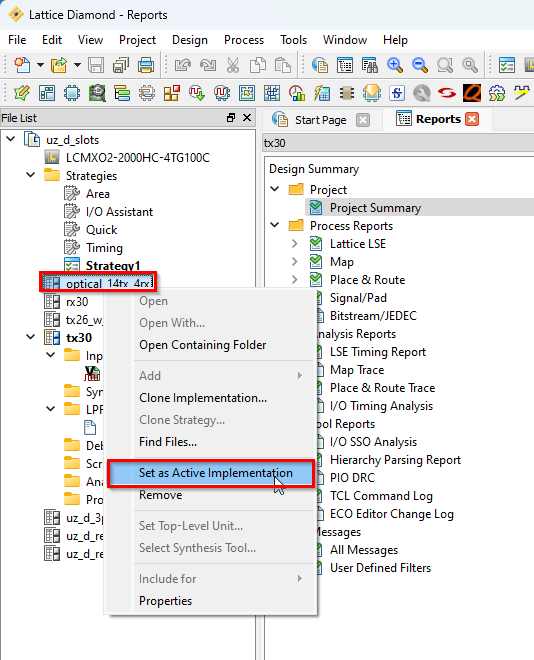534x660 pixels.
Task: Select the Timing strategy
Action: pos(104,248)
